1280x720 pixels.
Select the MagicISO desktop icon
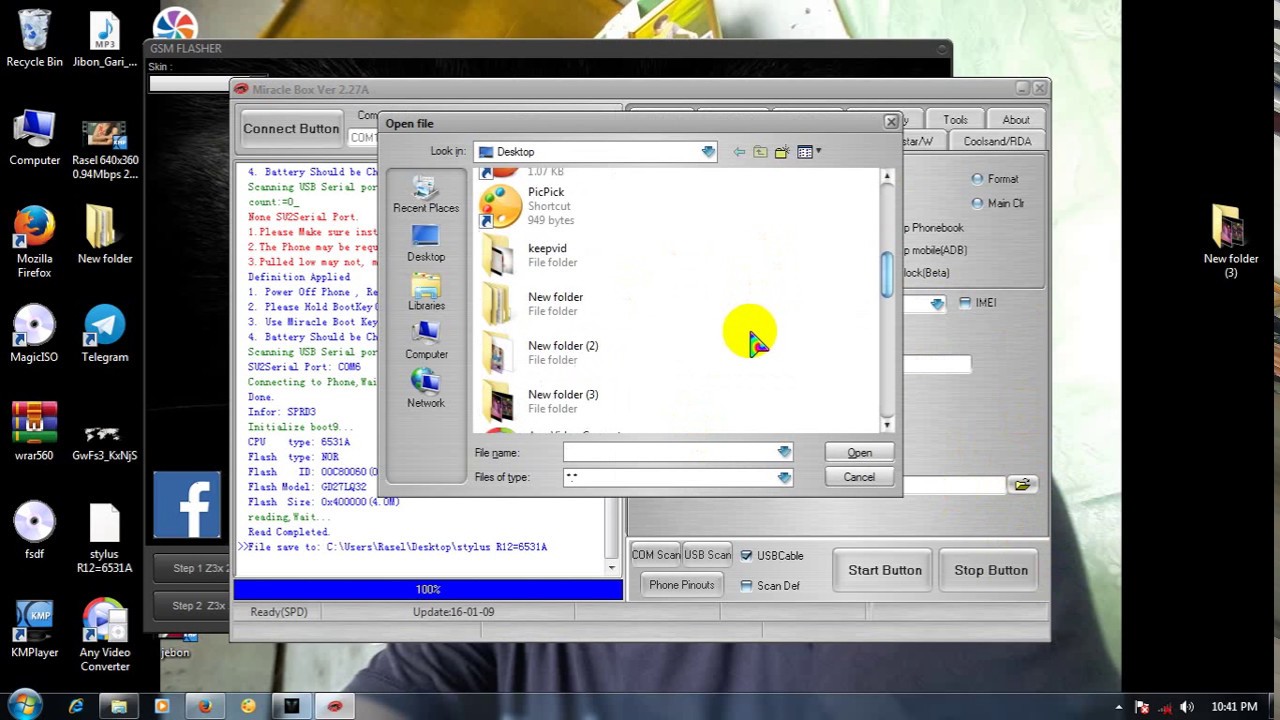[34, 334]
